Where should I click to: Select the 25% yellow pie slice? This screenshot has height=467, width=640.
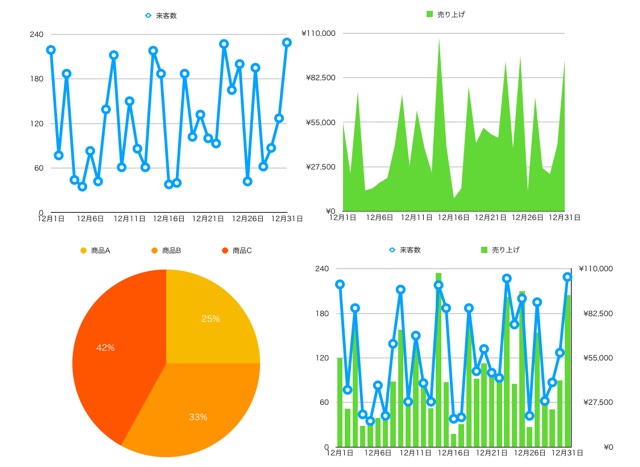tap(210, 318)
